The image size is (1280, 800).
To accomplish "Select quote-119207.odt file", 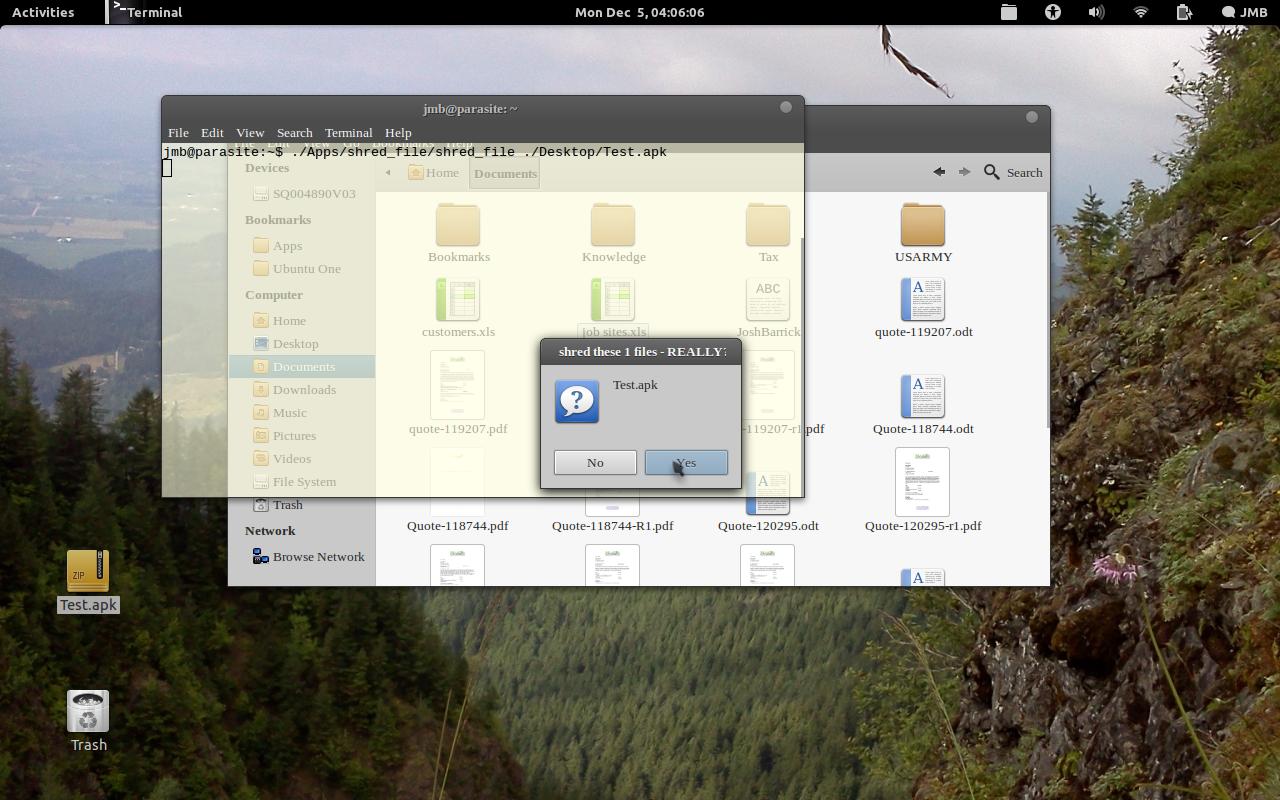I will point(923,308).
